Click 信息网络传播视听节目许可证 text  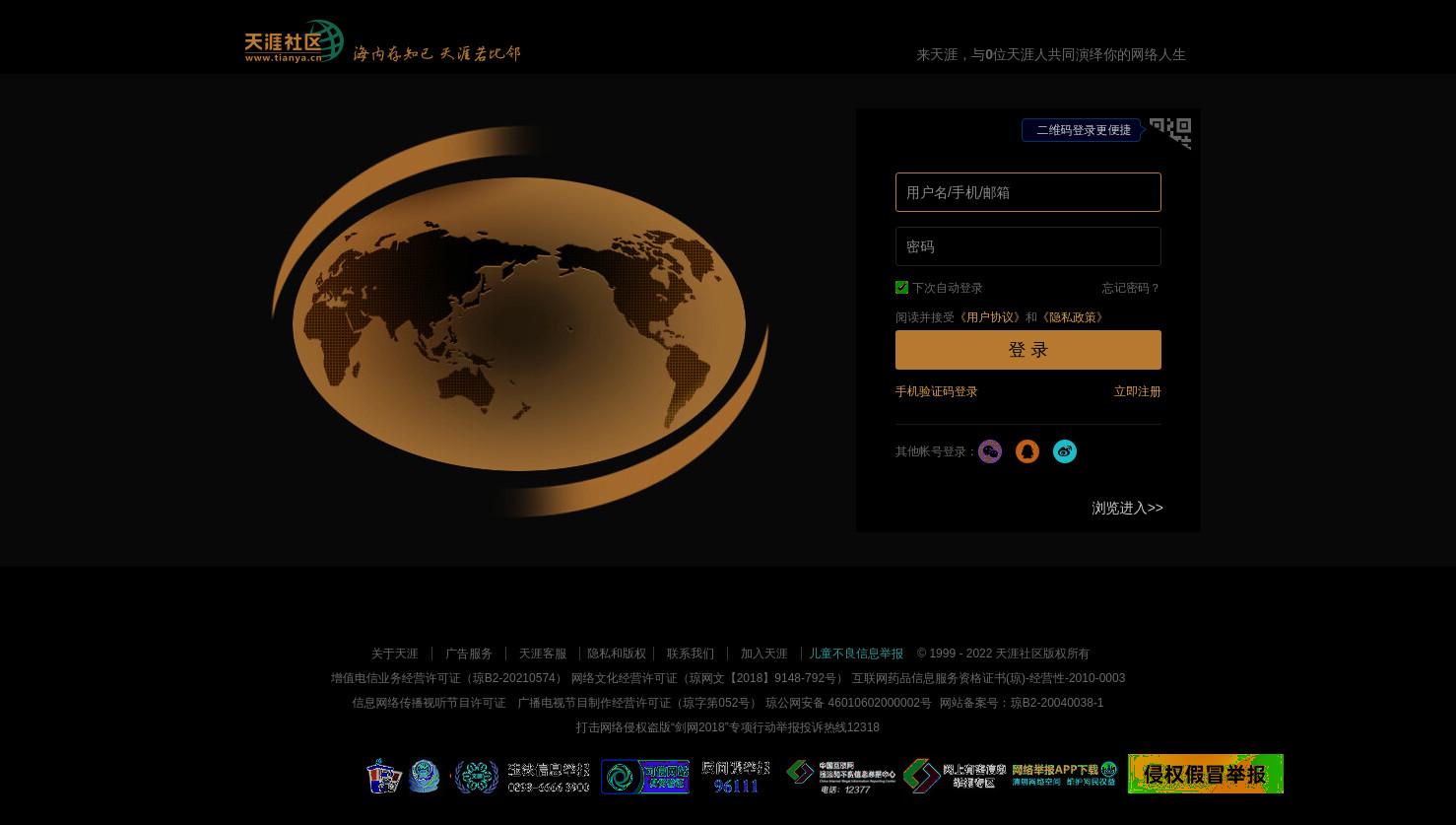(x=429, y=703)
